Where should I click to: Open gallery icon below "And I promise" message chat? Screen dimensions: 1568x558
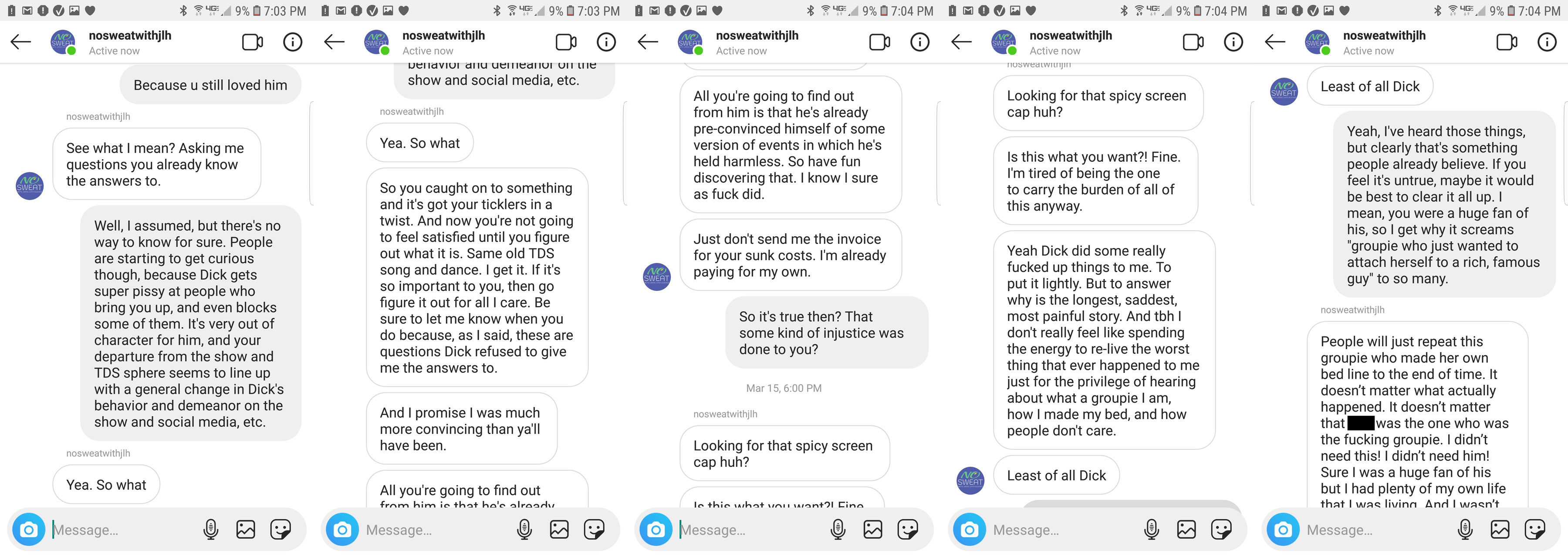click(x=559, y=529)
